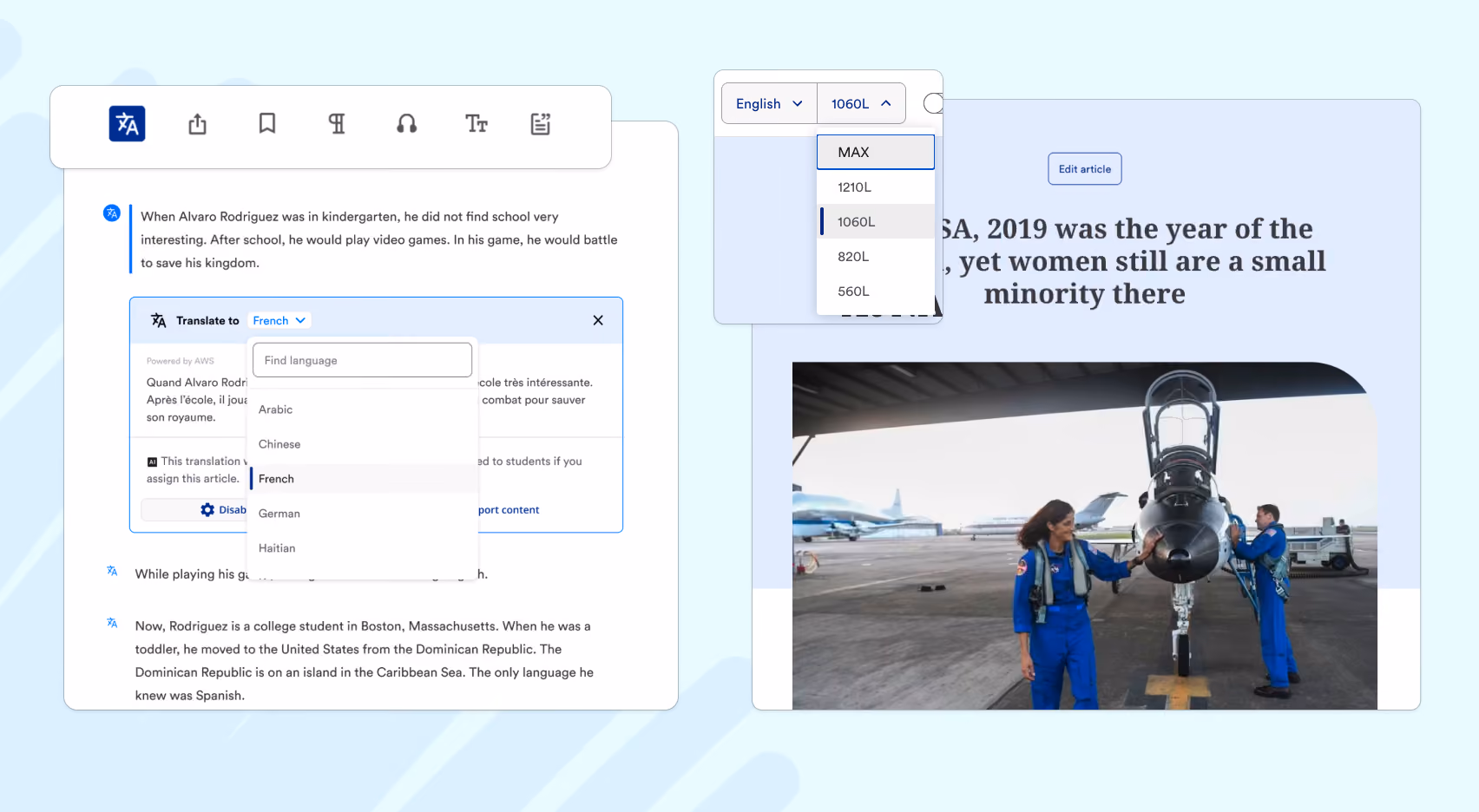
Task: Choose the 1060L reading level option
Action: pyautogui.click(x=876, y=221)
